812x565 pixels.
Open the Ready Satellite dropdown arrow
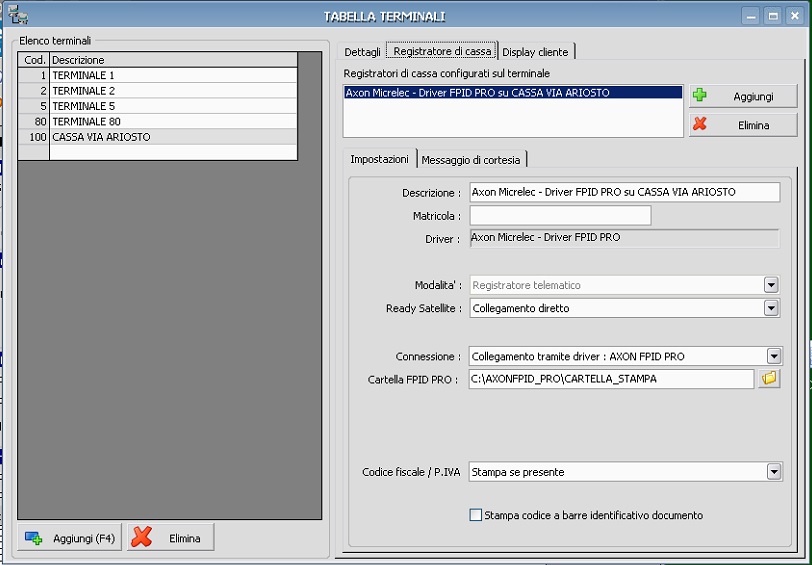click(771, 308)
